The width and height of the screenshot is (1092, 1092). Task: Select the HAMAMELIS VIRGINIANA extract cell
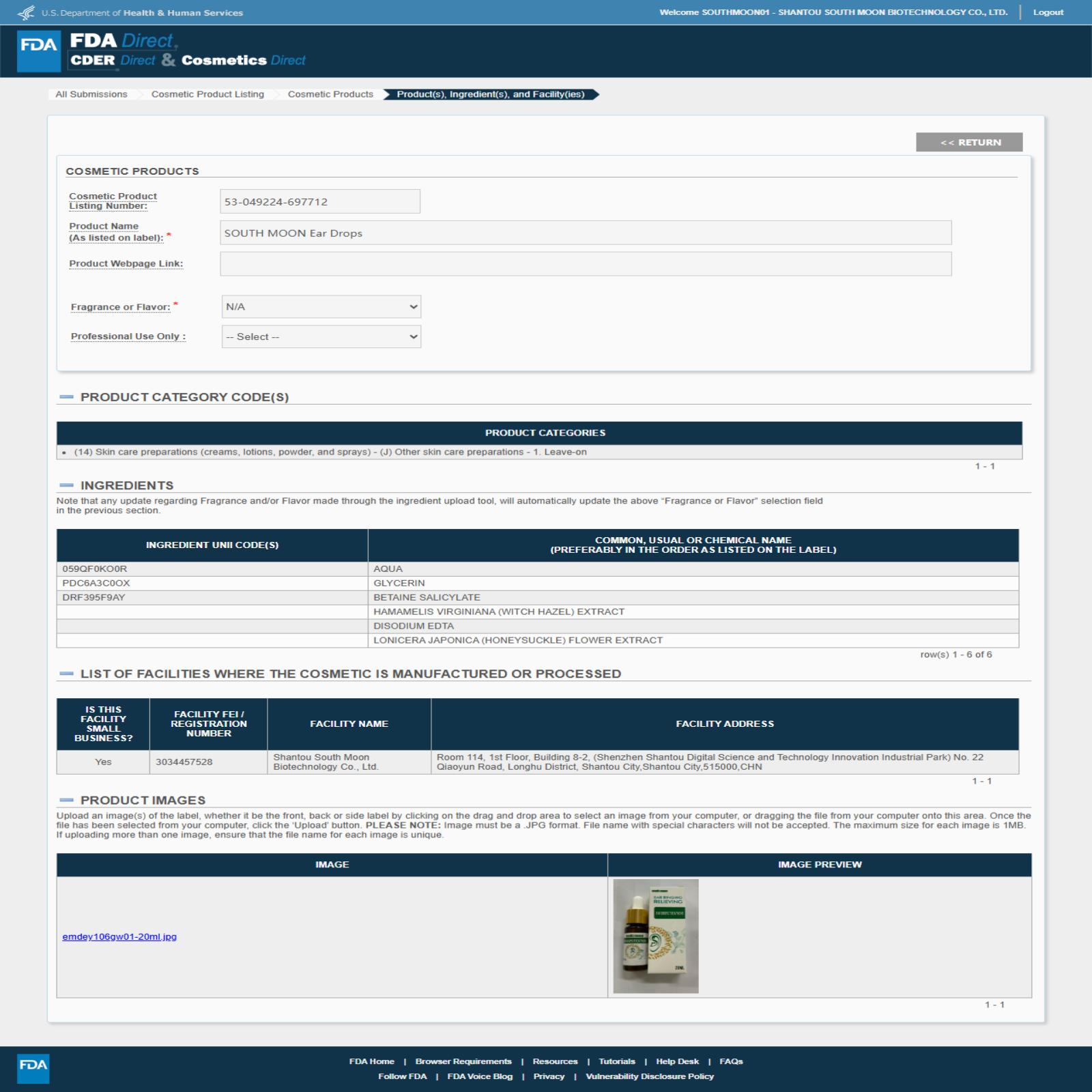(693, 612)
